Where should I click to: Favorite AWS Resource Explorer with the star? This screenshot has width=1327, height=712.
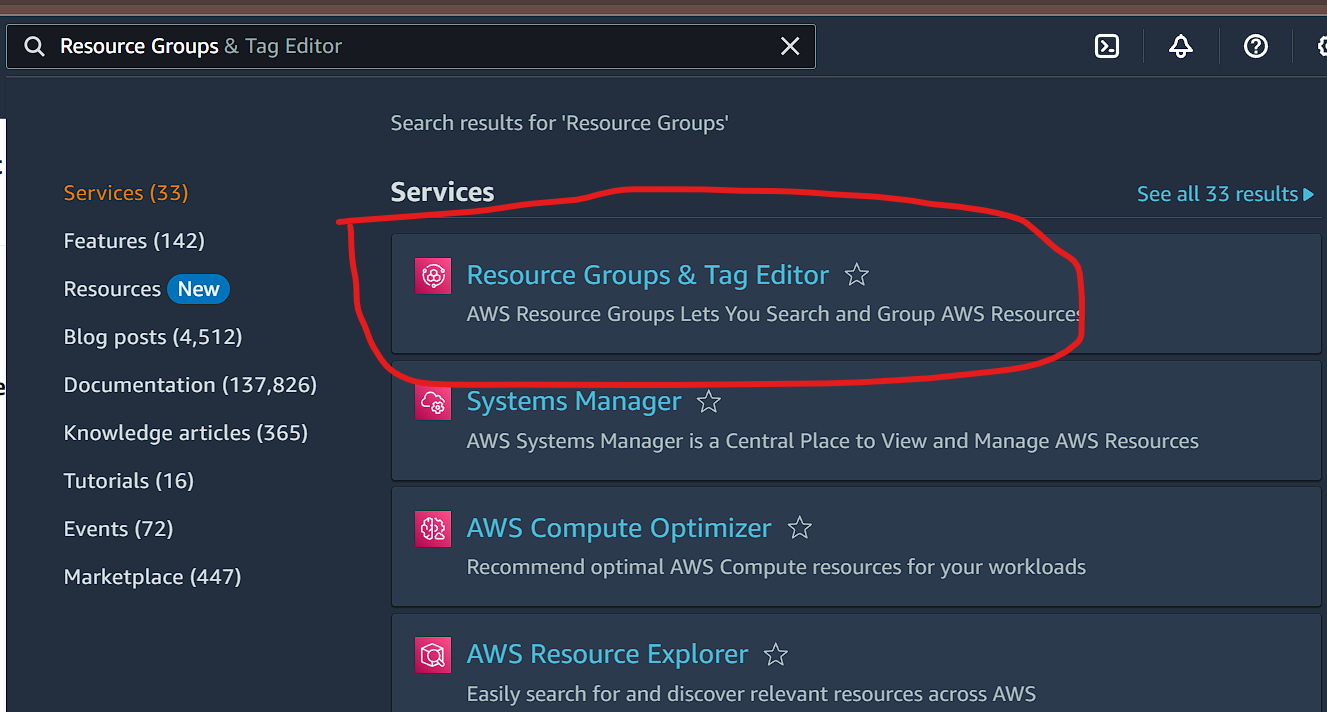click(x=776, y=655)
